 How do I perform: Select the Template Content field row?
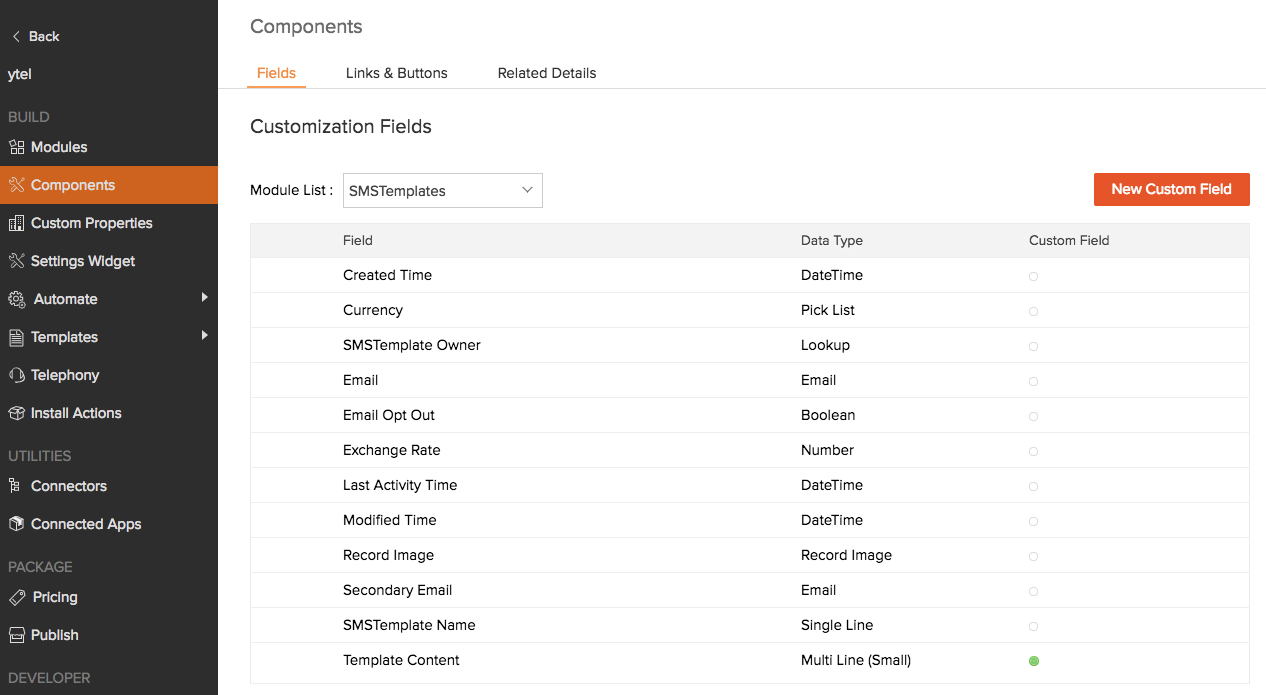401,660
